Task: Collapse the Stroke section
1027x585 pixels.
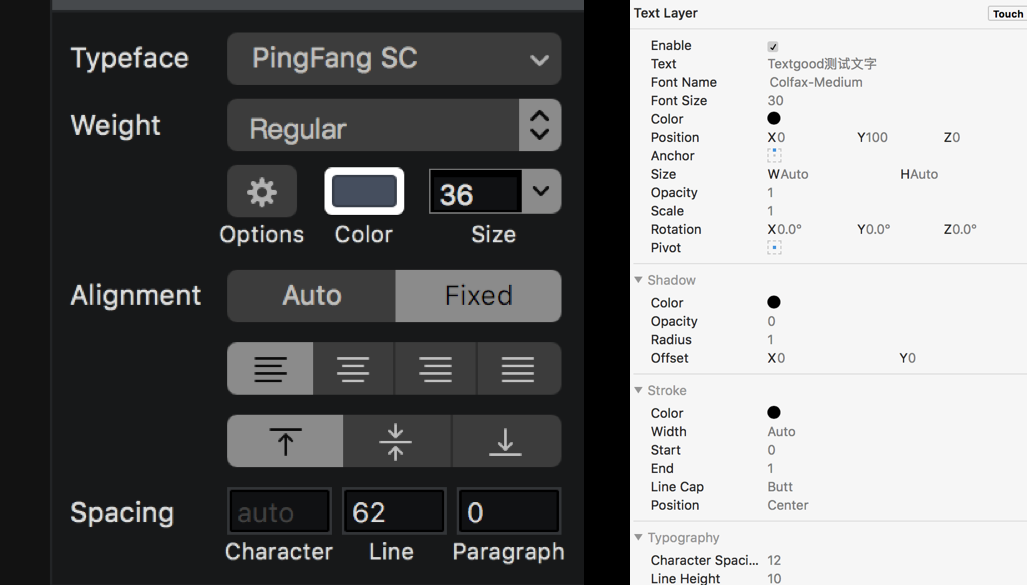Action: click(x=638, y=390)
